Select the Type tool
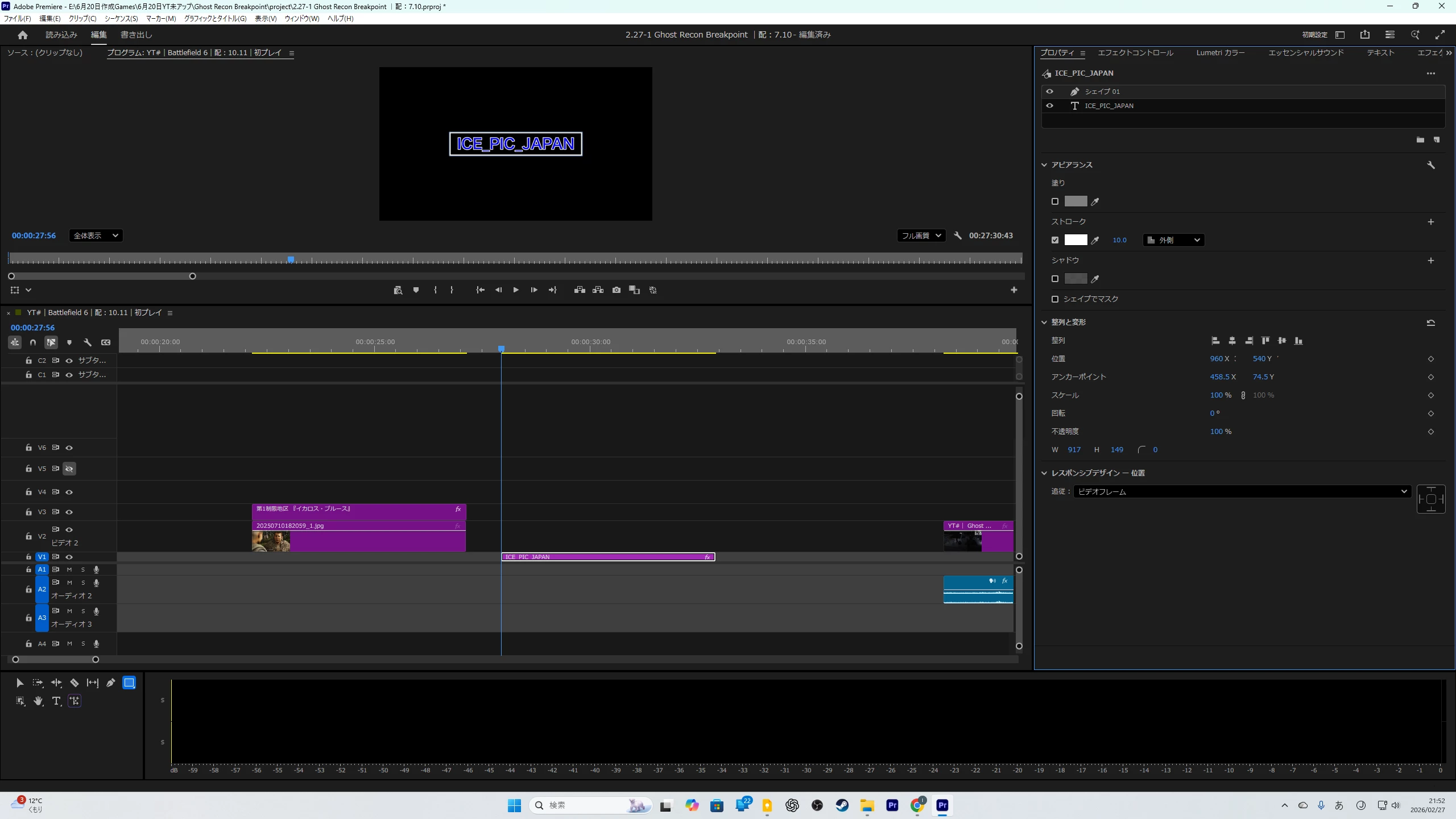This screenshot has height=819, width=1456. pos(56,701)
